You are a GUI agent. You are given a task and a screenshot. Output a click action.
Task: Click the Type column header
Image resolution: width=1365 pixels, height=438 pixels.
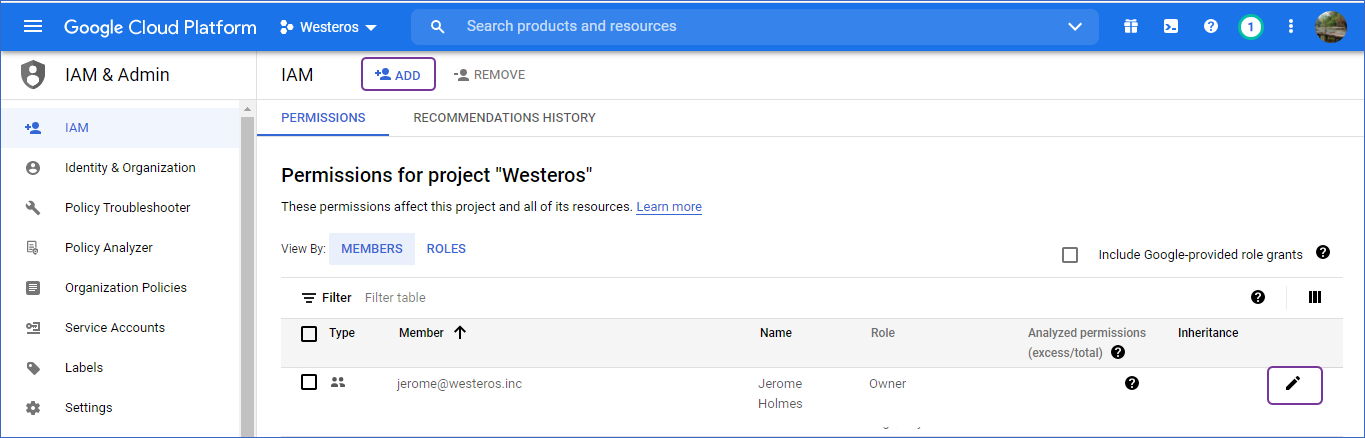click(x=342, y=333)
